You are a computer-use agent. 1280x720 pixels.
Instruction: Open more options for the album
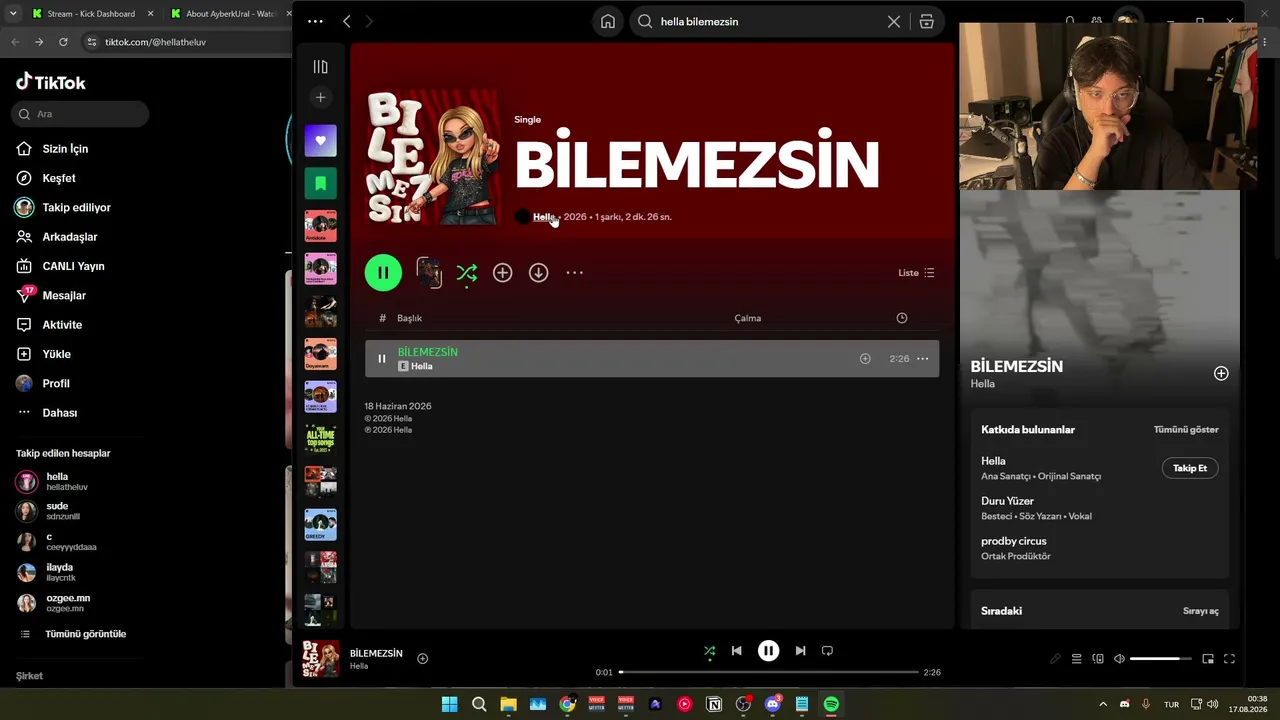[x=574, y=273]
